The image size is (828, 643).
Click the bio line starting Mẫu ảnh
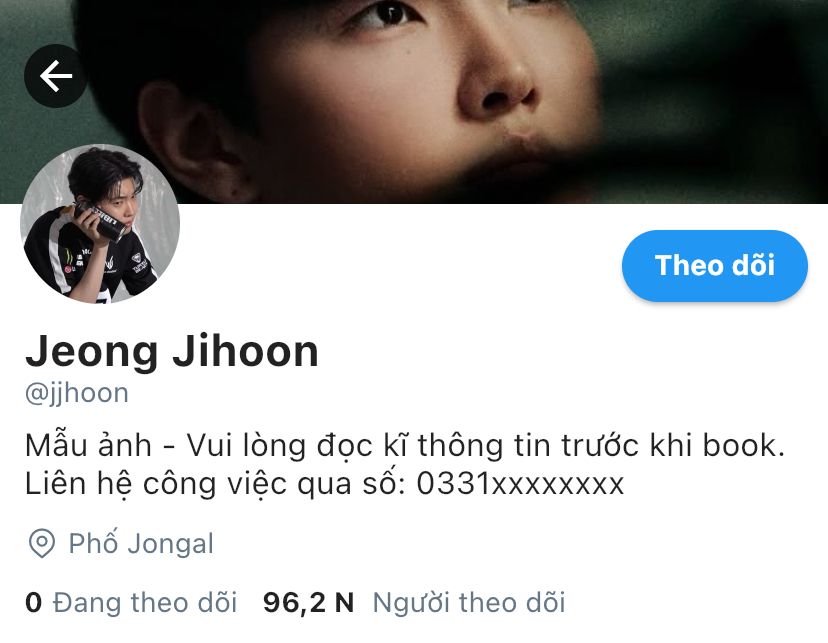pos(405,446)
